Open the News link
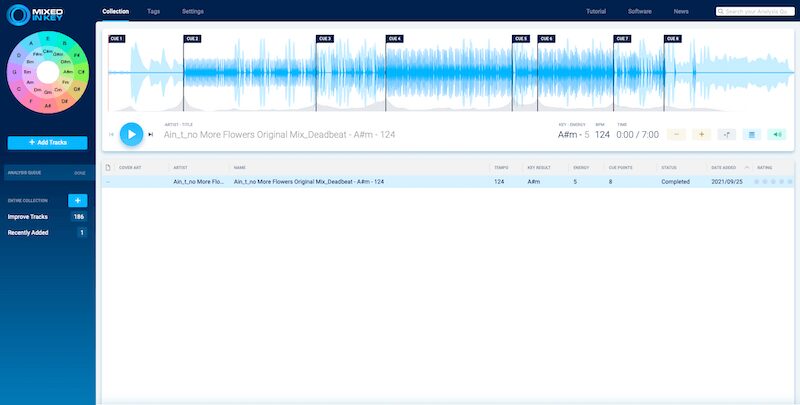This screenshot has width=800, height=405. tap(681, 11)
